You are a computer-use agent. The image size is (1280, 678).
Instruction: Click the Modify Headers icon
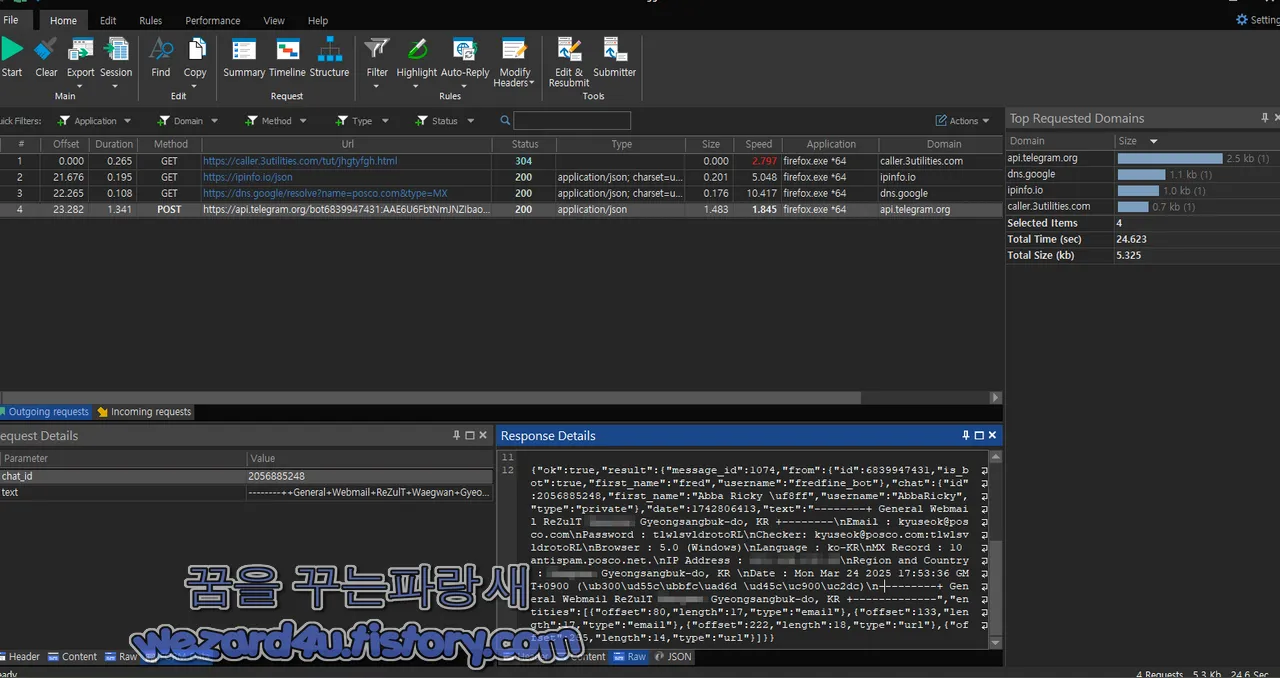(515, 49)
